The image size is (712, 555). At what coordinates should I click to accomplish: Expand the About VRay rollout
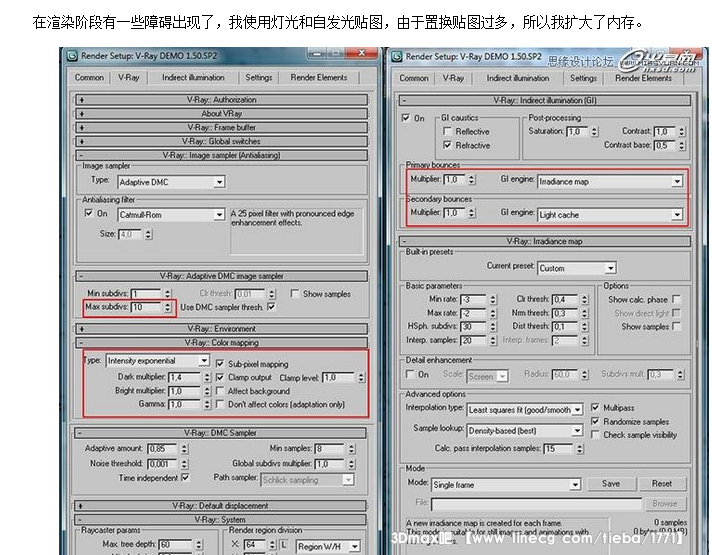222,114
